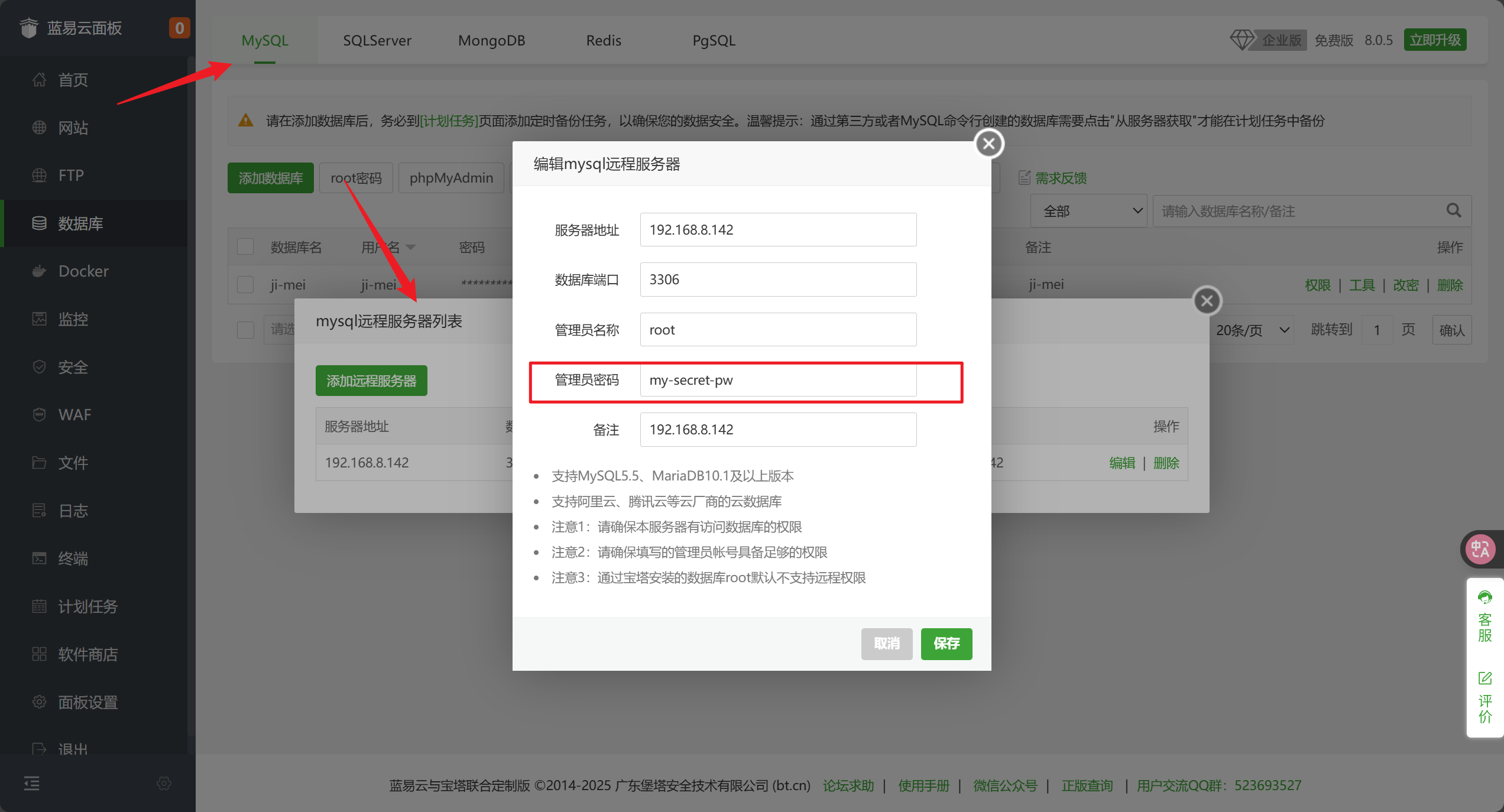Toggle the select-all checkbox in table header
Screen dimensions: 1504x812
(245, 247)
